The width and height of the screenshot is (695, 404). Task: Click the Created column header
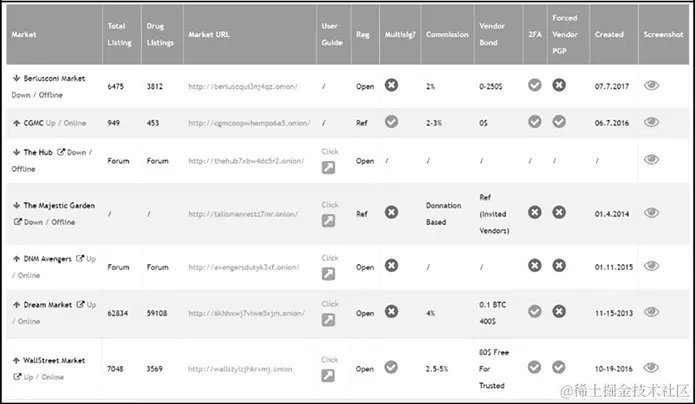[609, 34]
